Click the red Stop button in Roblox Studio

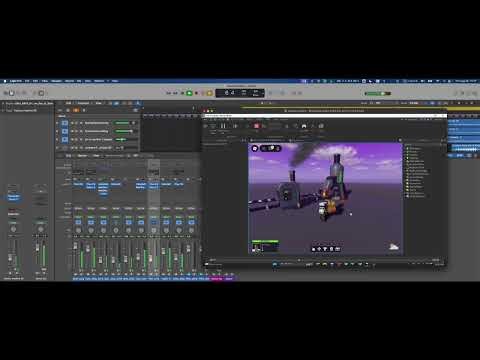(x=256, y=126)
